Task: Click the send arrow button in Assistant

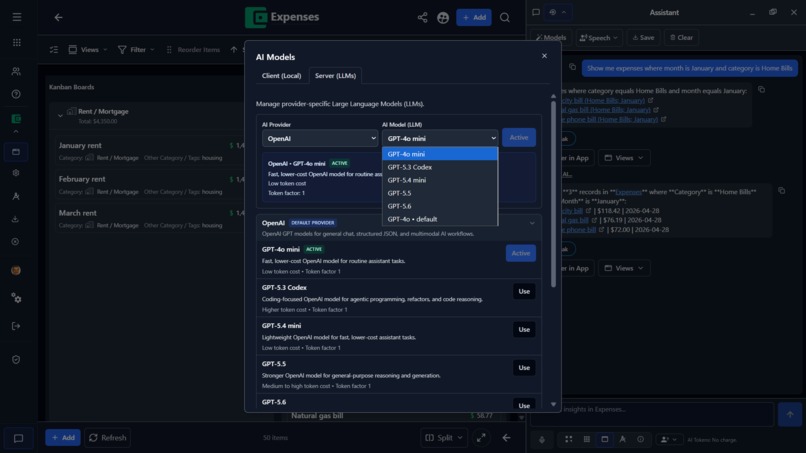Action: (x=790, y=414)
